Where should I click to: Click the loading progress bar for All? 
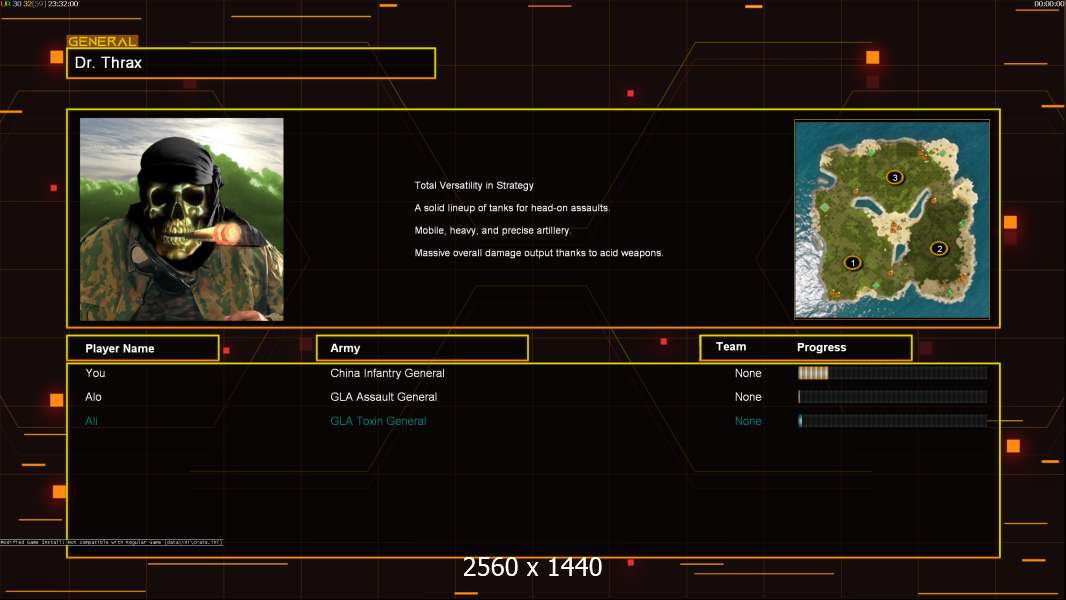893,421
